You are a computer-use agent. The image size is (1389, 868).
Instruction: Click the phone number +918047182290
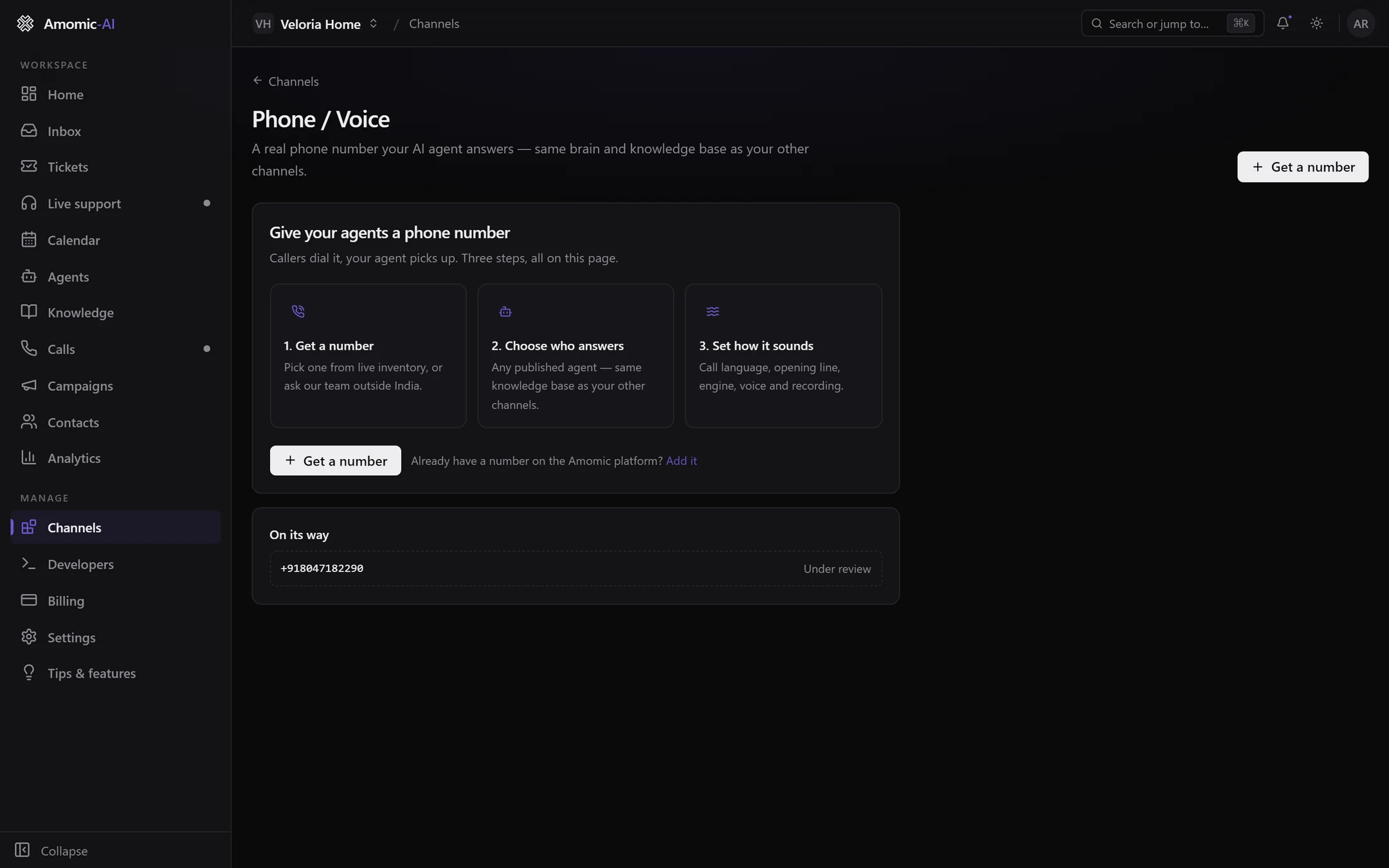pyautogui.click(x=322, y=568)
